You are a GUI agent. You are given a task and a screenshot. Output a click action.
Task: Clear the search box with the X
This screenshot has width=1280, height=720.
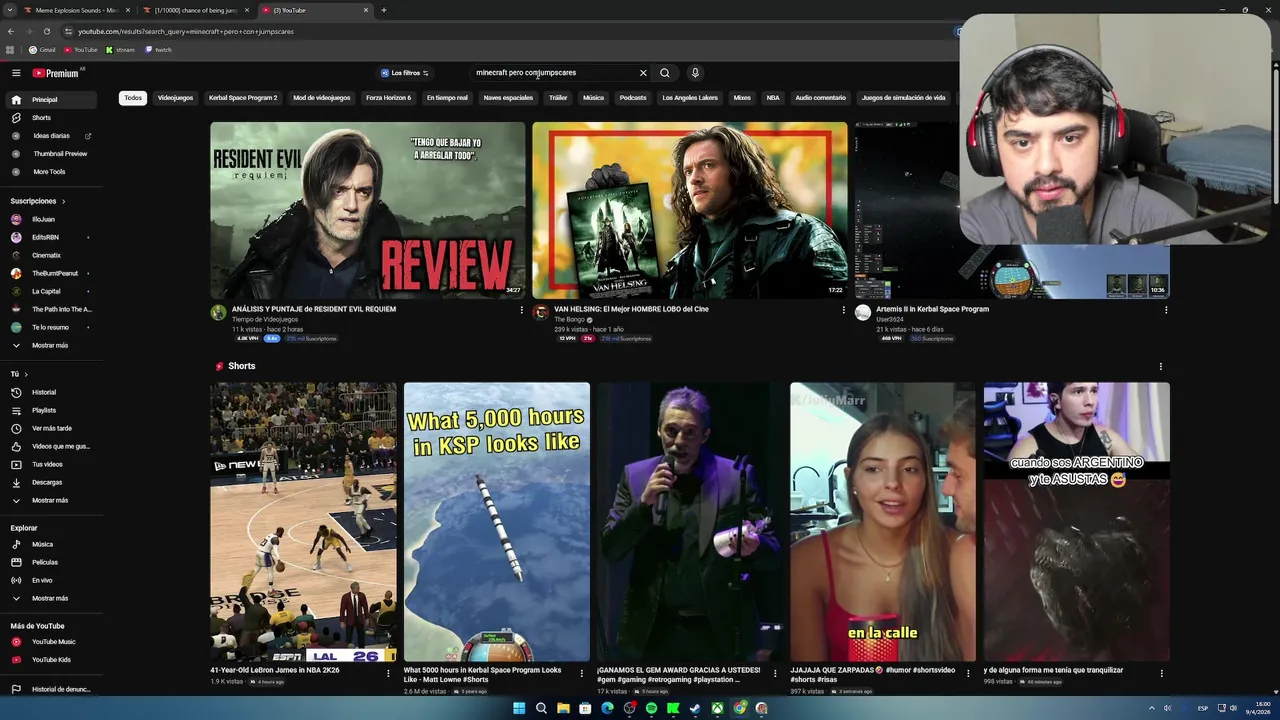click(643, 73)
